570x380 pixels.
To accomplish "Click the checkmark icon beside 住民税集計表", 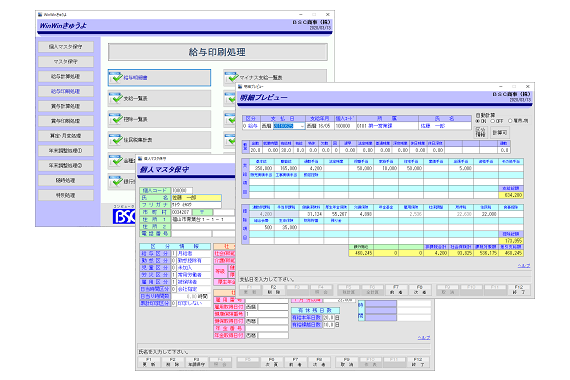I will click(116, 139).
